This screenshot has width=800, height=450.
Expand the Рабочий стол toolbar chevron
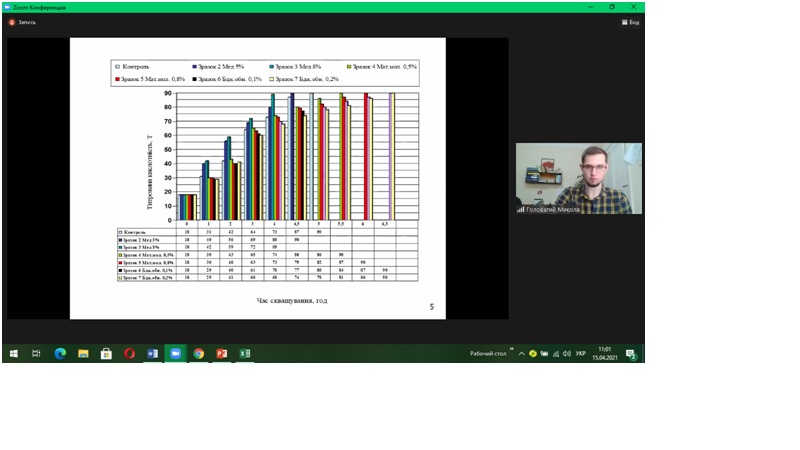tap(511, 349)
